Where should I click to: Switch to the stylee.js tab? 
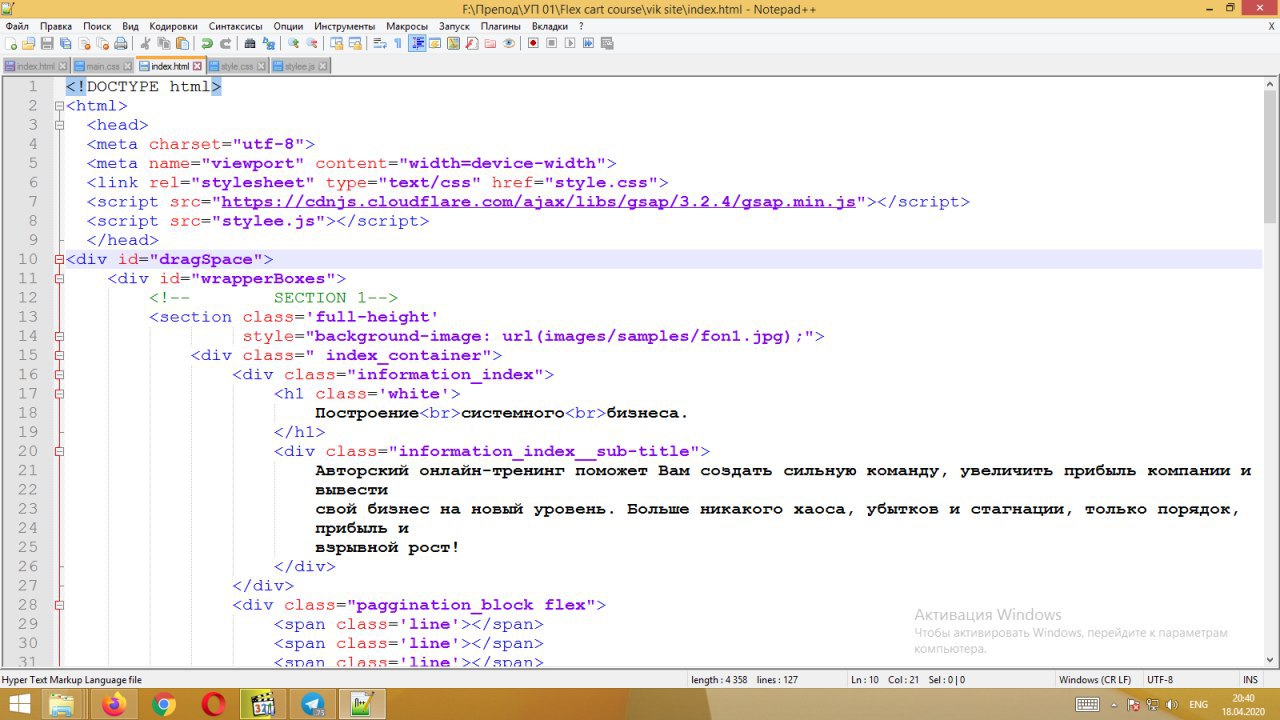[x=299, y=66]
